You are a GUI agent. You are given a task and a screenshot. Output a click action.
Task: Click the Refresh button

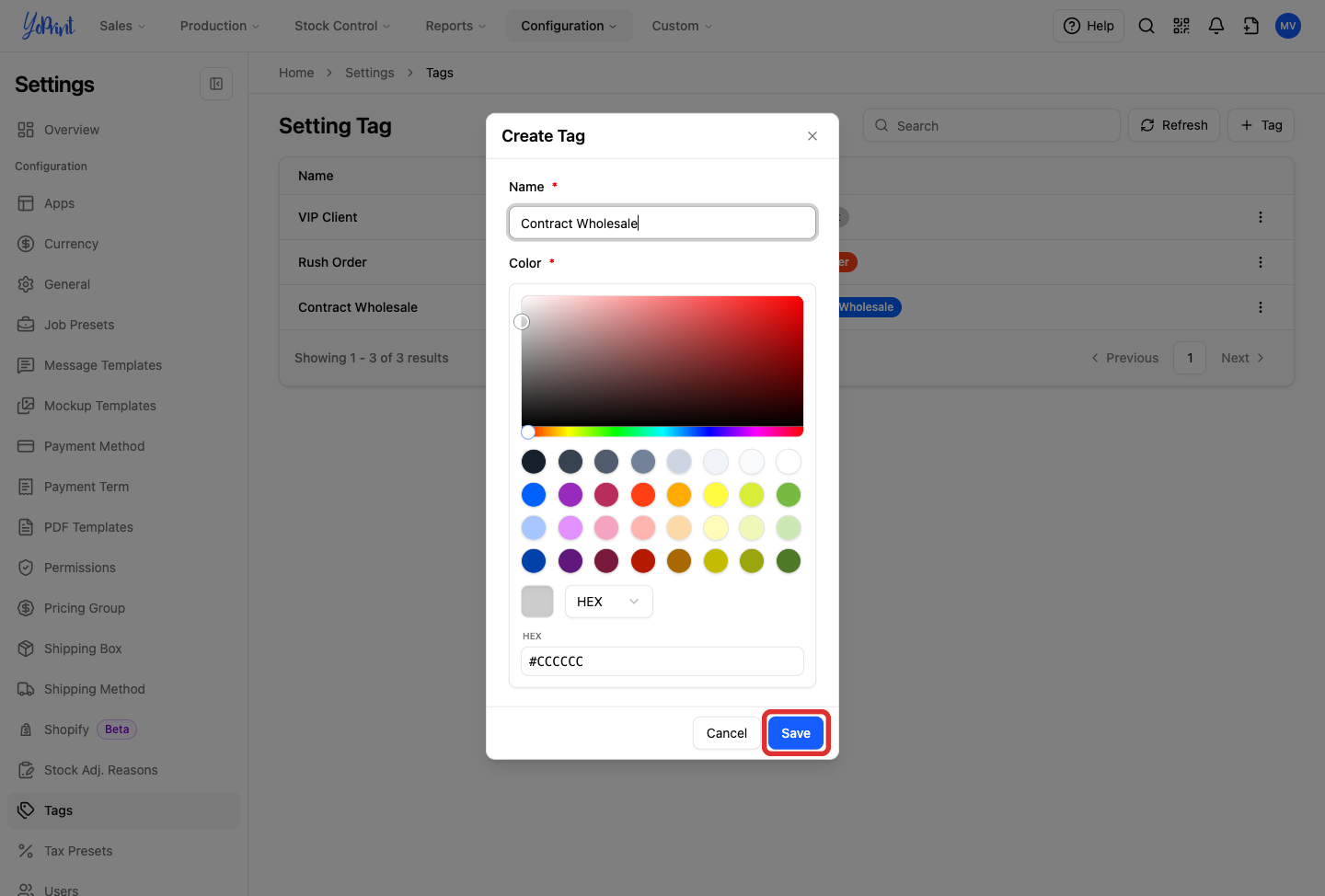1174,125
